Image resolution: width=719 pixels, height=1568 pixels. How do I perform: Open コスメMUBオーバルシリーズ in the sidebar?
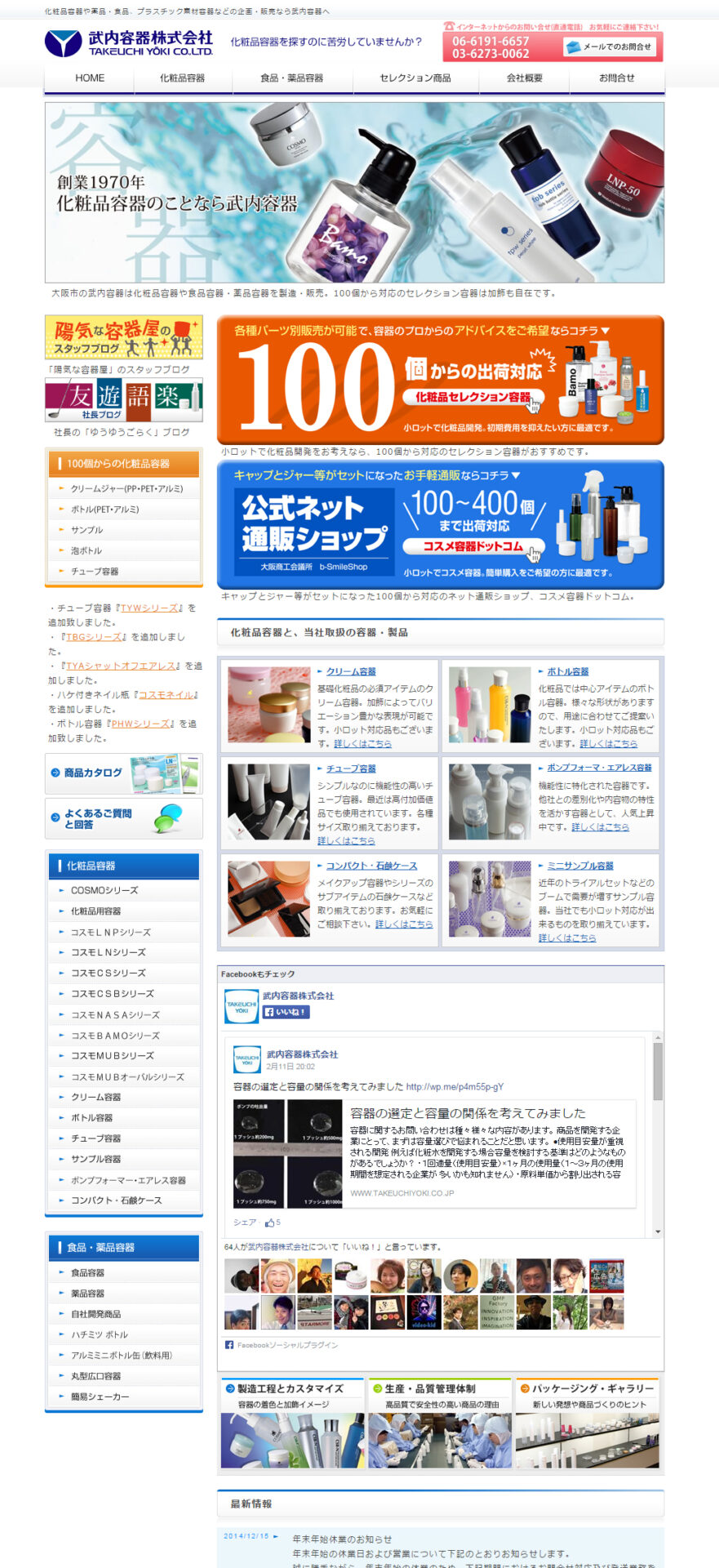(x=124, y=1077)
